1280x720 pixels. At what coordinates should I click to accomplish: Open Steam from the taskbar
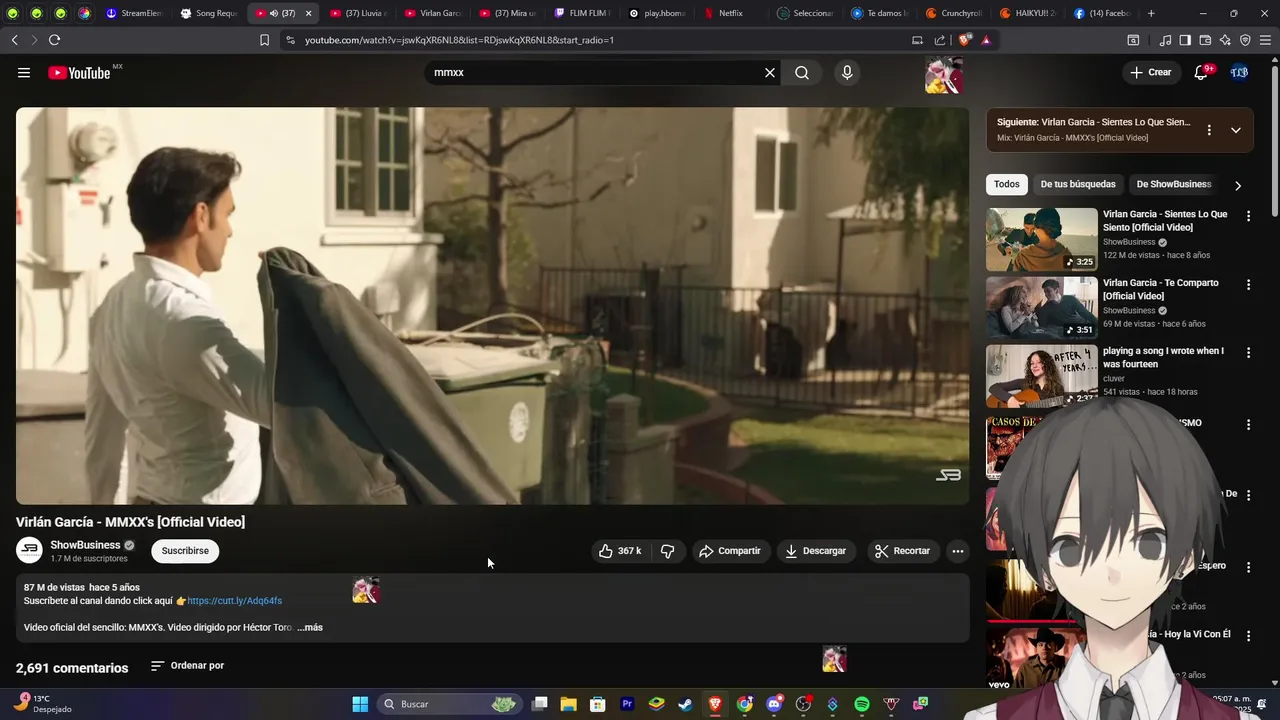point(685,704)
